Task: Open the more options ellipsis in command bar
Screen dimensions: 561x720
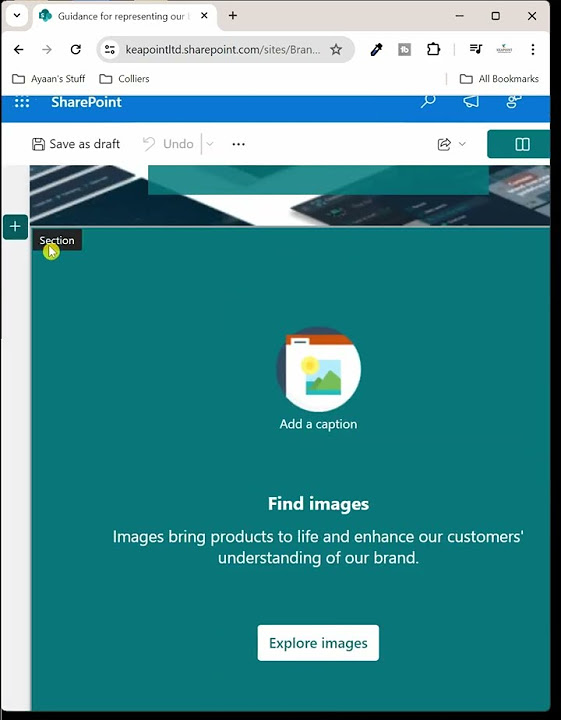Action: point(239,144)
